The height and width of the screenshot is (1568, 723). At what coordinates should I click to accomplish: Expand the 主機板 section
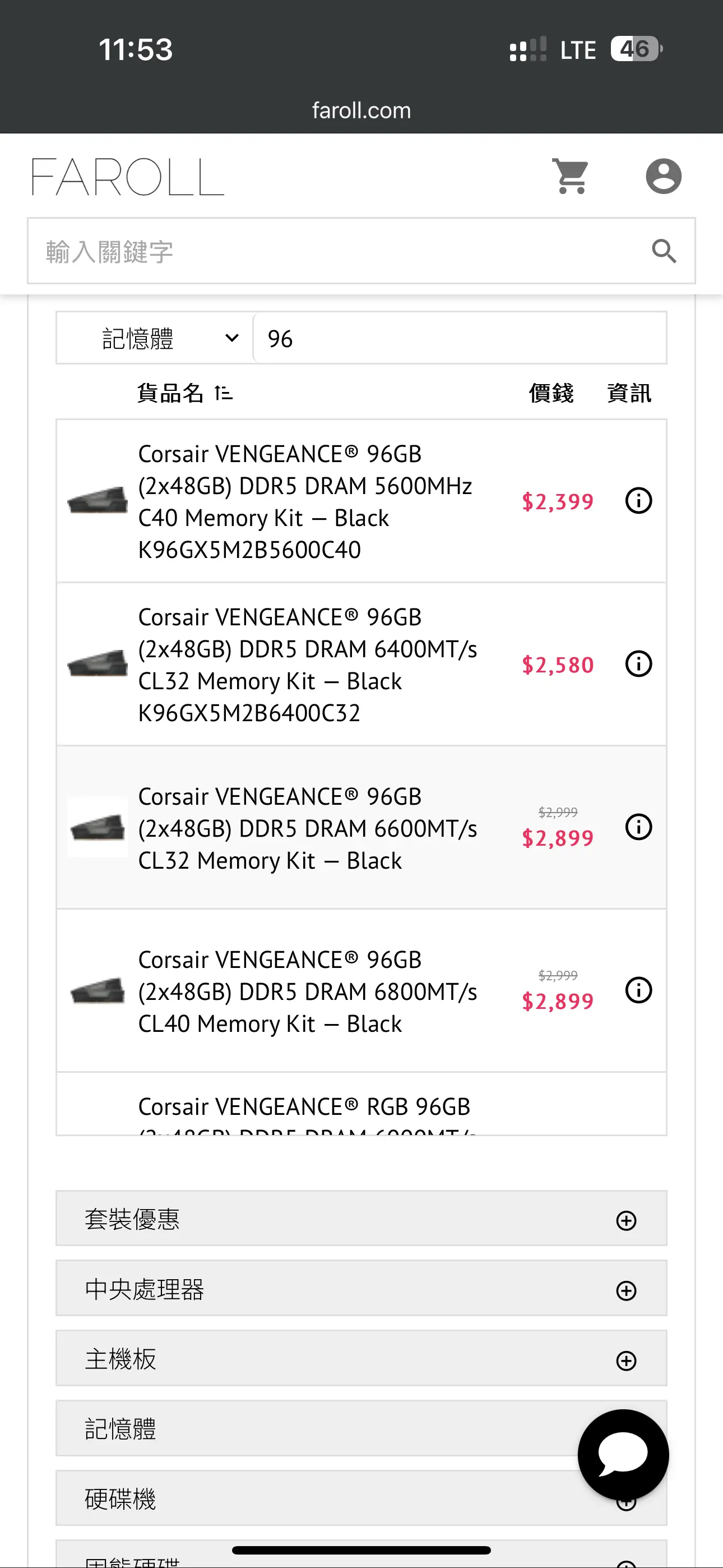point(361,1359)
